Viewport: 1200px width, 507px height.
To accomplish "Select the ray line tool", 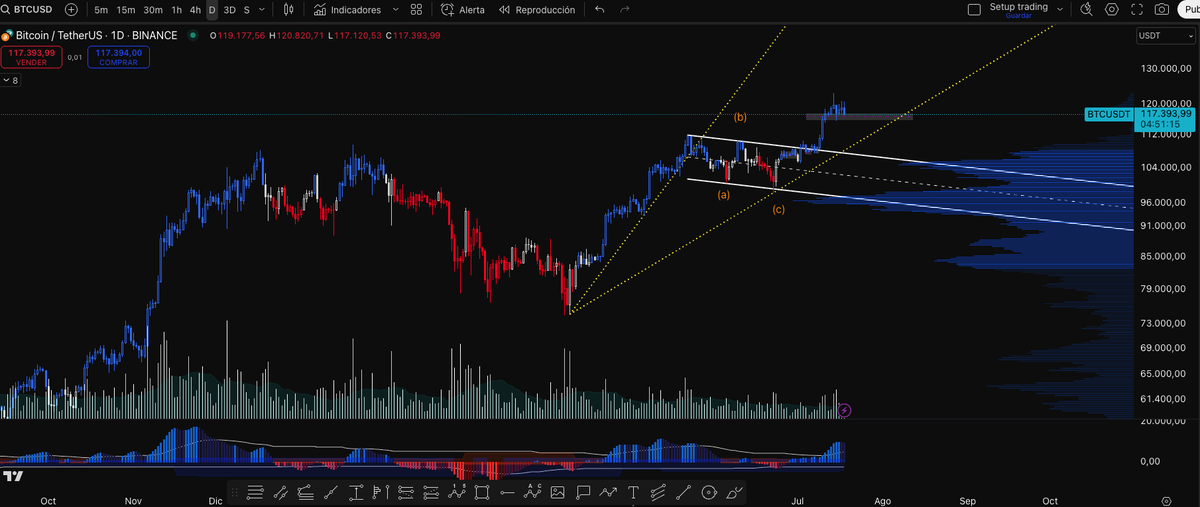I will click(x=683, y=492).
